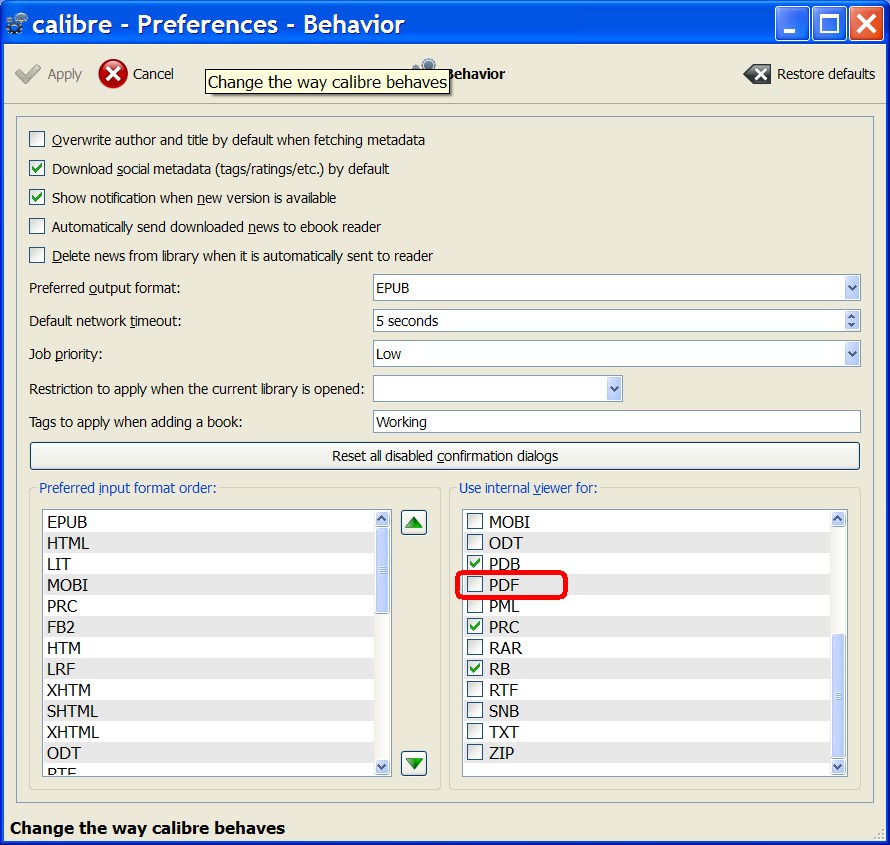Select LIT in input format order
The image size is (890, 845).
208,564
